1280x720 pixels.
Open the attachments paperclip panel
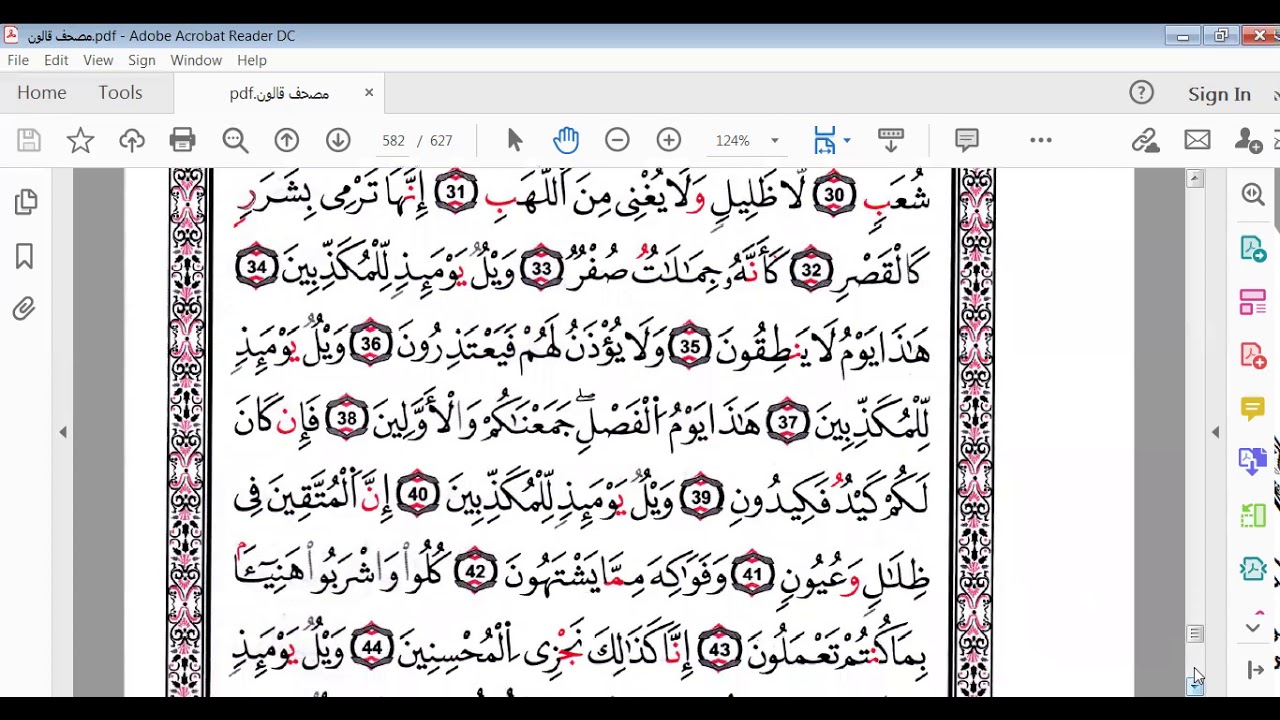click(x=24, y=309)
